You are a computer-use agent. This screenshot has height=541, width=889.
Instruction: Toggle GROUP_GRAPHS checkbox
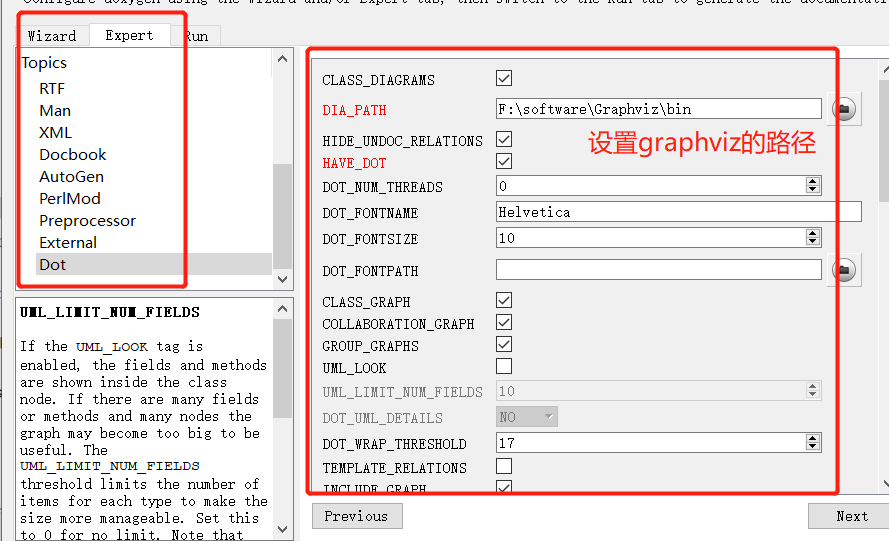click(x=503, y=345)
